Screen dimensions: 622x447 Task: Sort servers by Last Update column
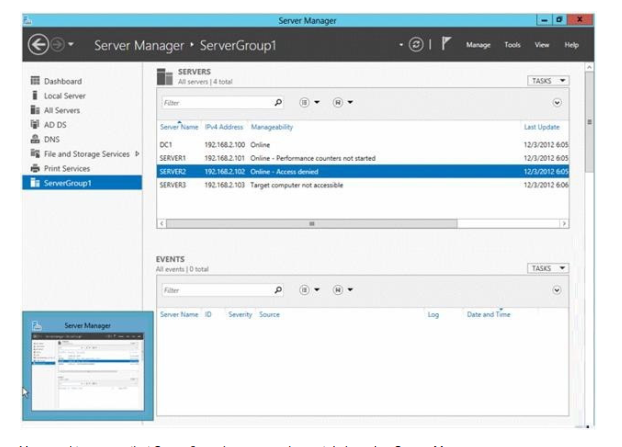tap(541, 127)
